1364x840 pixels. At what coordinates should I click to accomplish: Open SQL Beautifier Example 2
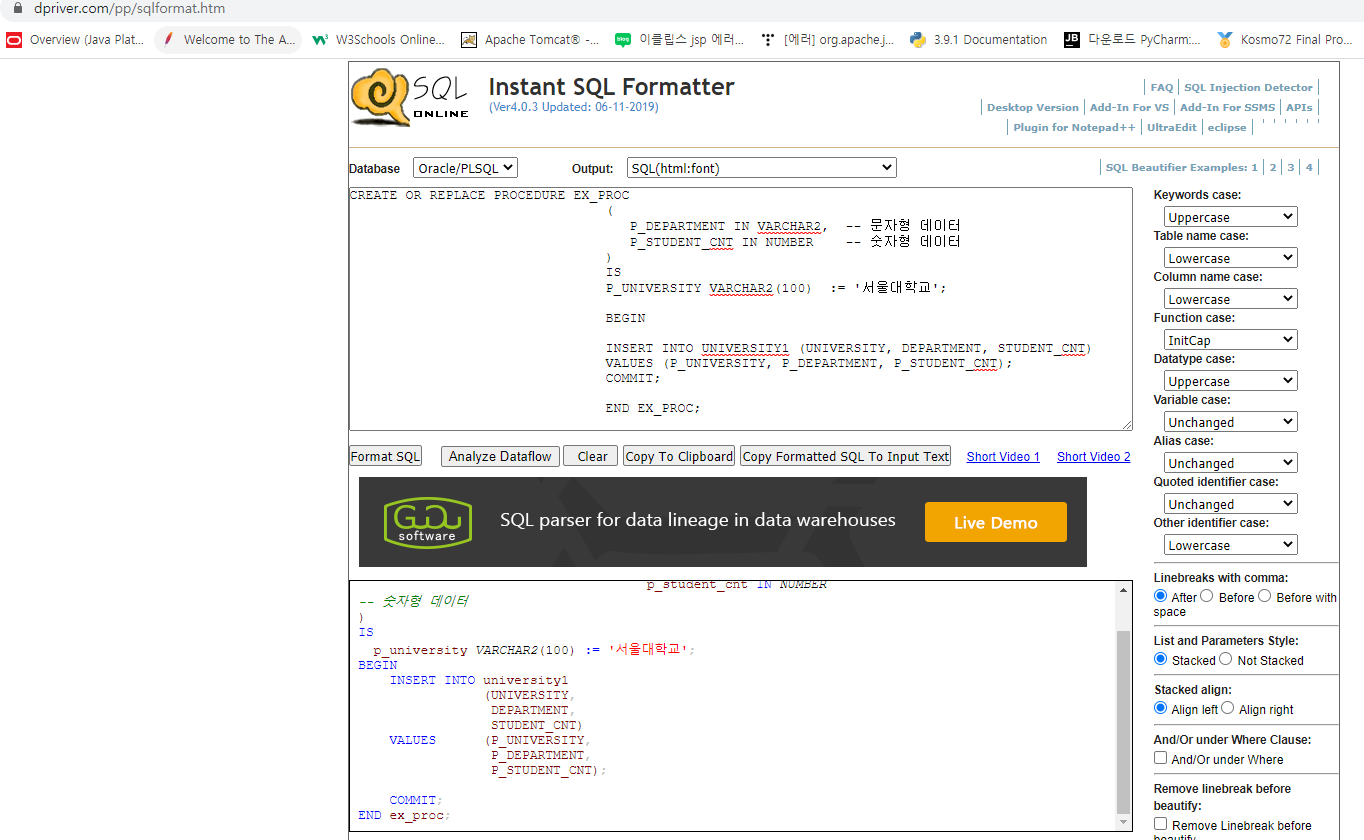pyautogui.click(x=1273, y=168)
